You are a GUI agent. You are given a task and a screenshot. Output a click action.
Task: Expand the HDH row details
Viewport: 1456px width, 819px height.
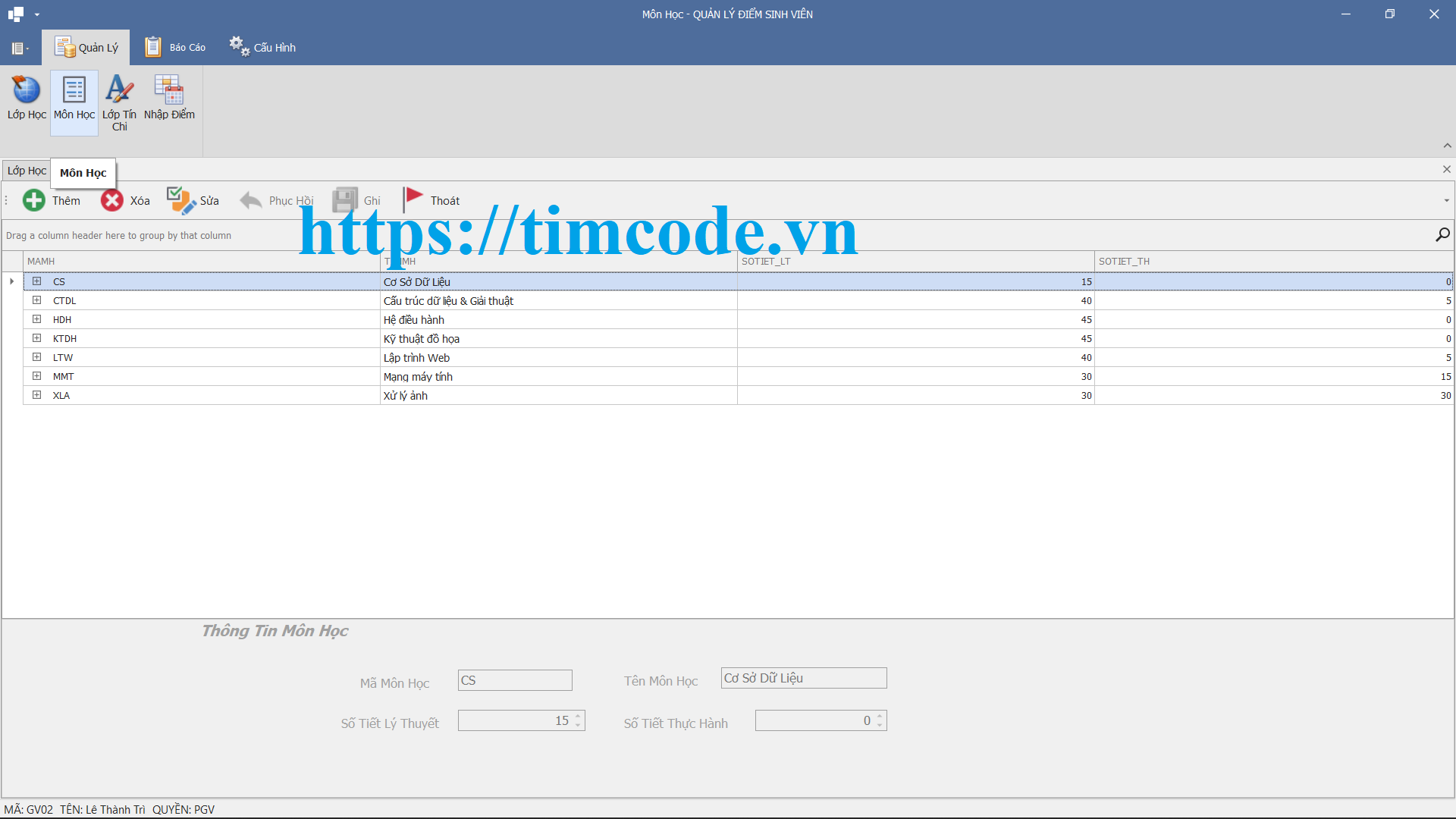pos(36,319)
